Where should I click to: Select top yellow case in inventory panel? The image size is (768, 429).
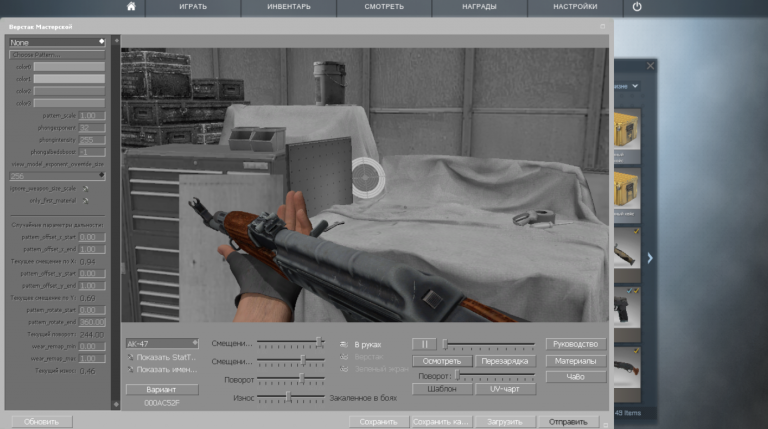pyautogui.click(x=627, y=136)
